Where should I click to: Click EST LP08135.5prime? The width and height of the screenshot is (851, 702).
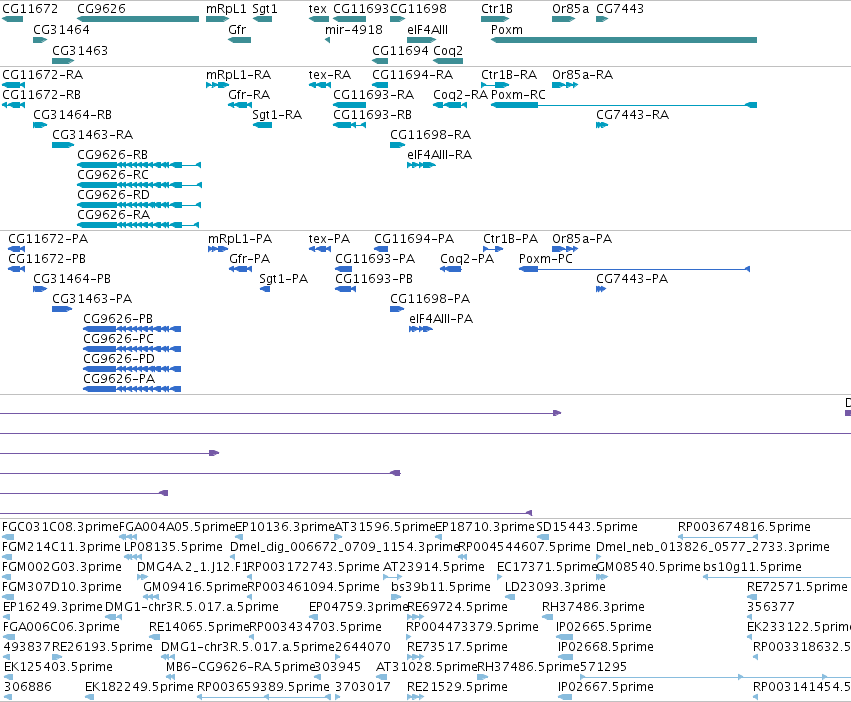pos(173,547)
